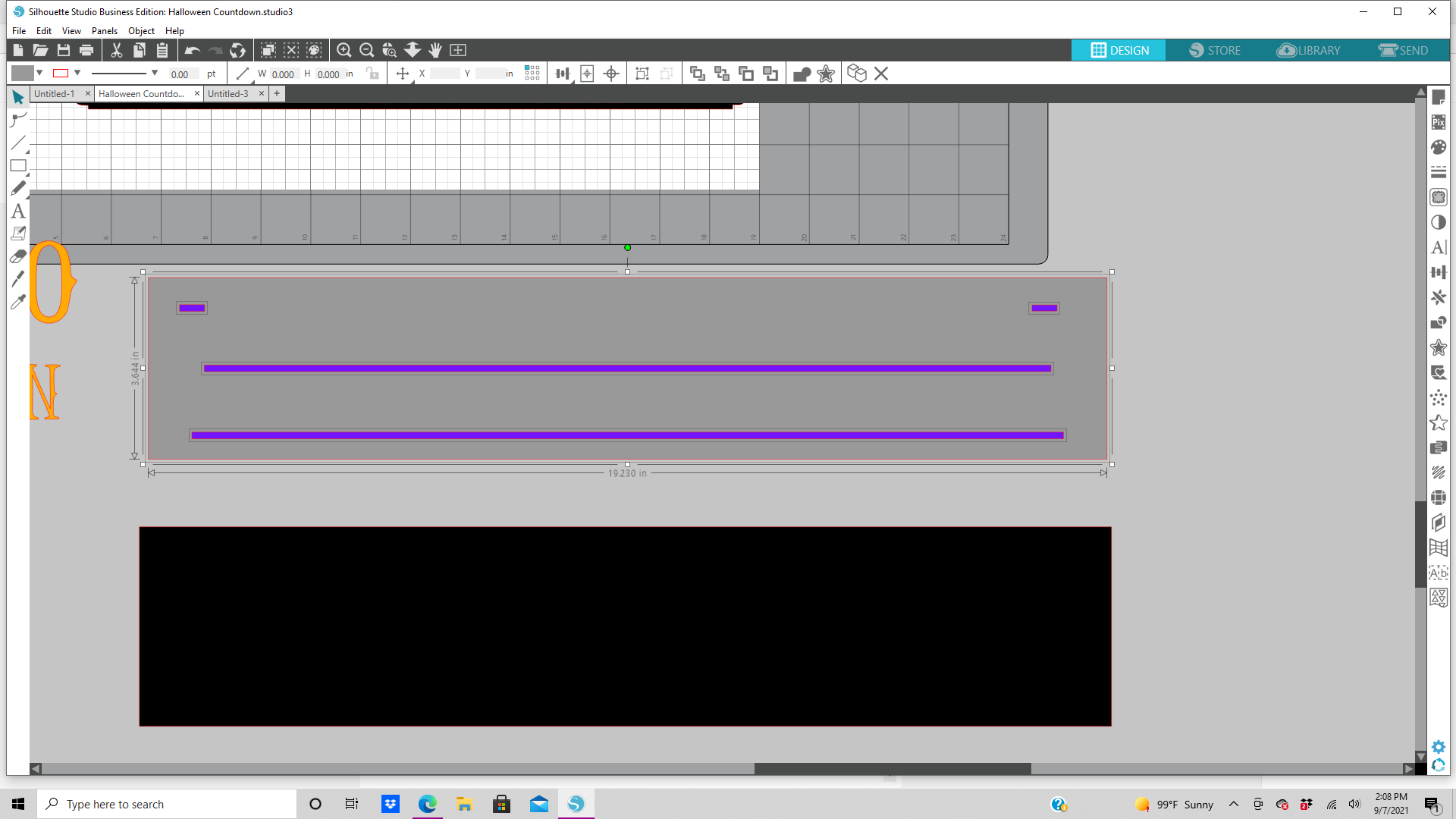This screenshot has width=1456, height=819.
Task: Select the Text tool in left toolbar
Action: [x=18, y=211]
